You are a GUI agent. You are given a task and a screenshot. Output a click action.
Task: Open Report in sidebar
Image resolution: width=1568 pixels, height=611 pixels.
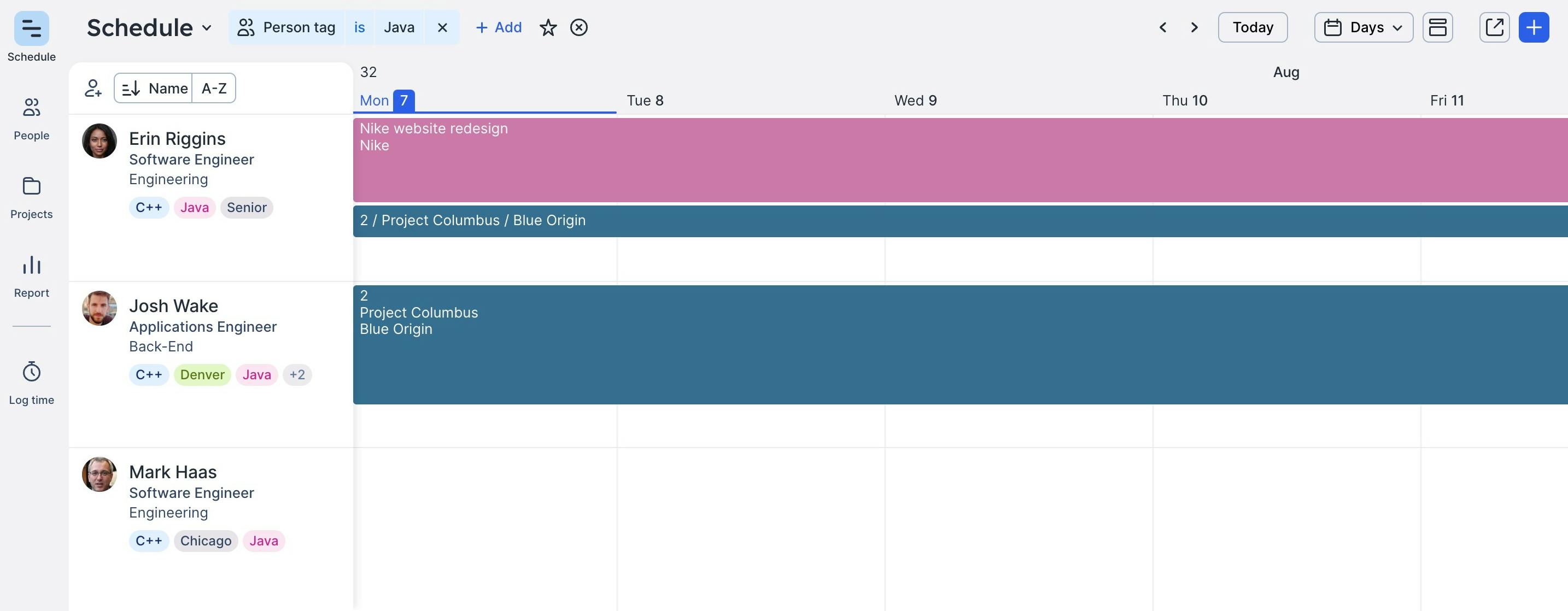click(32, 277)
